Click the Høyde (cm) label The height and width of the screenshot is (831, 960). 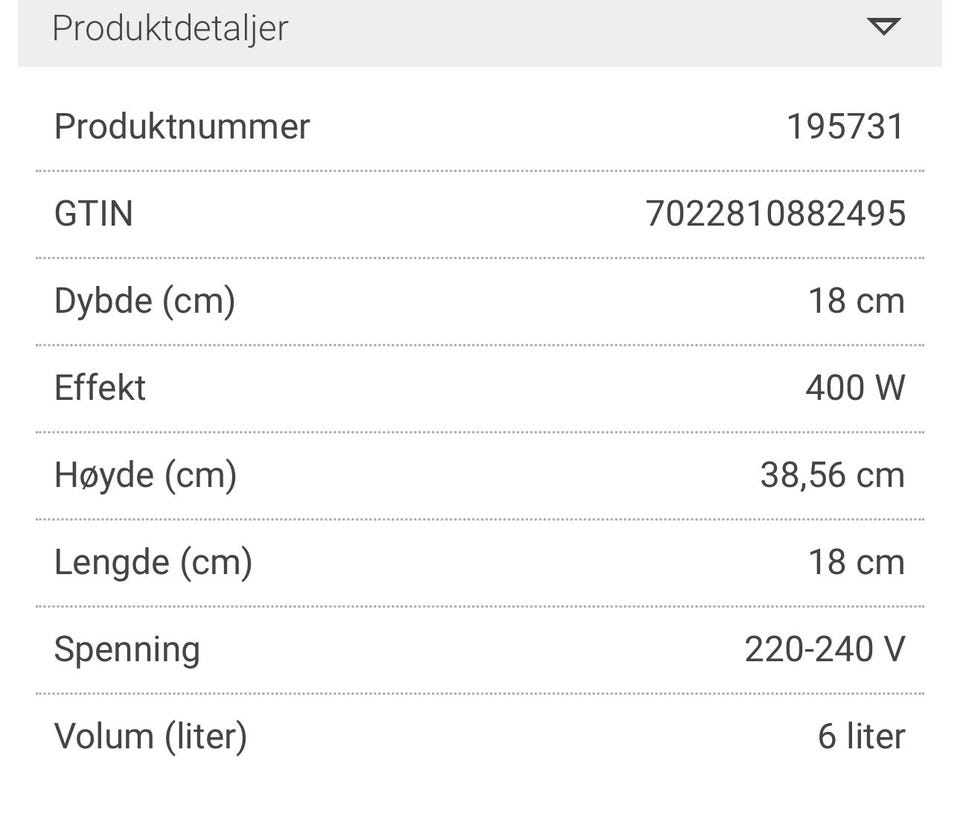[145, 475]
